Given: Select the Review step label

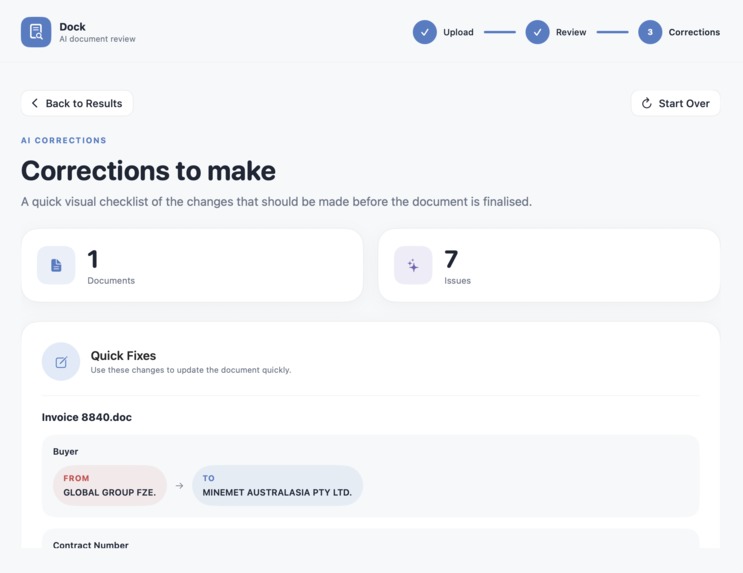Looking at the screenshot, I should [571, 32].
